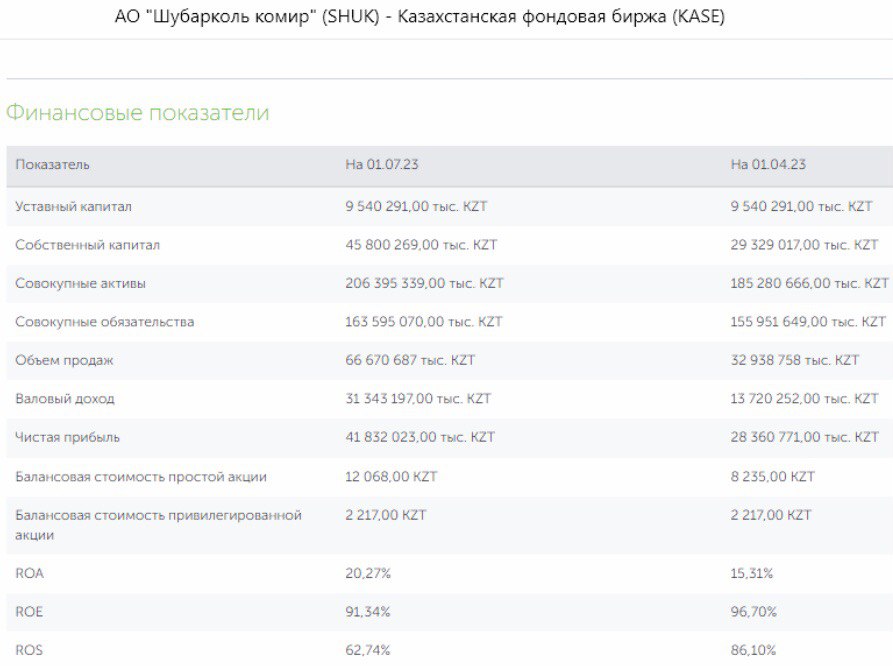Click the 91,34% ROE value
The height and width of the screenshot is (666, 893).
click(x=368, y=612)
